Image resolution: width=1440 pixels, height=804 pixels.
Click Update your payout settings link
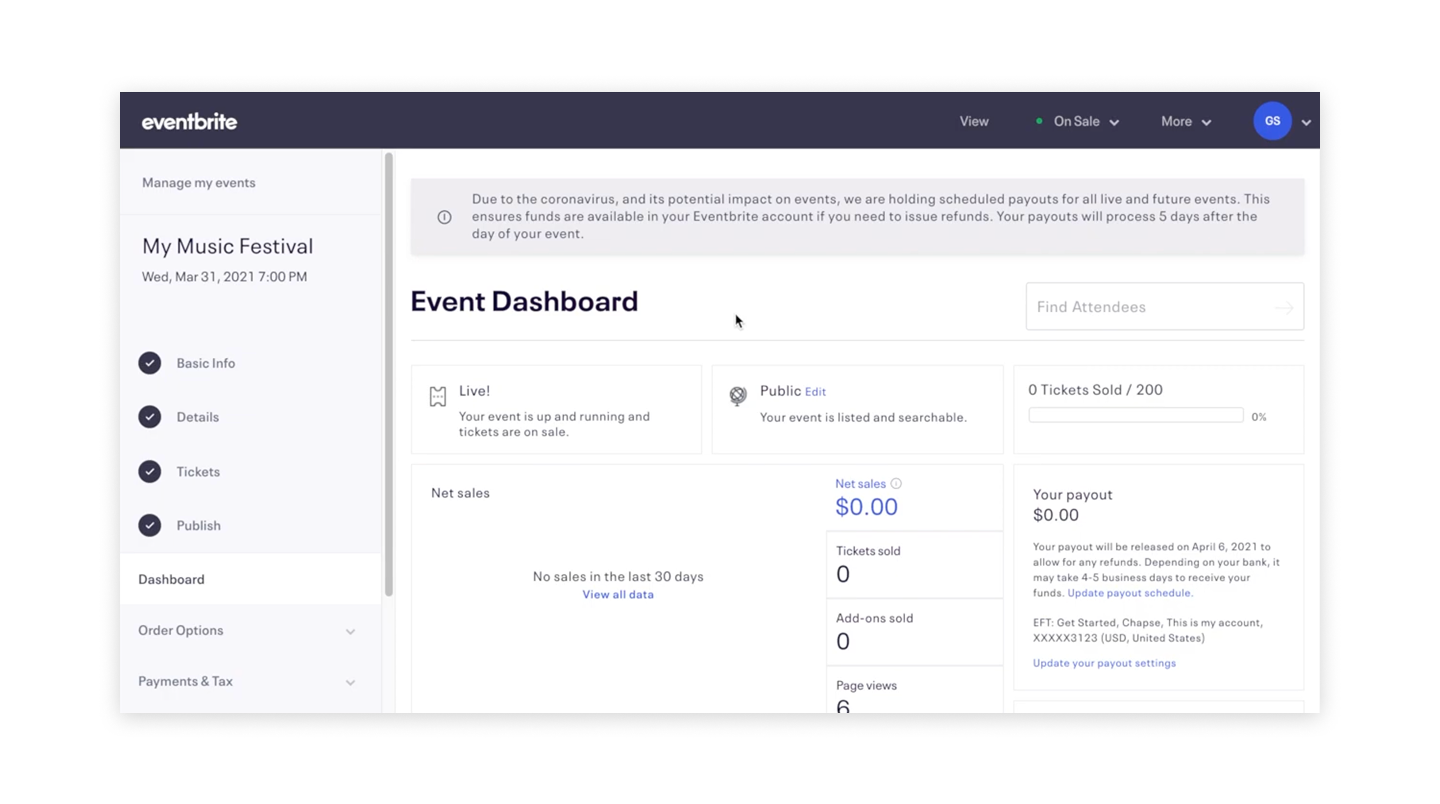pos(1104,663)
